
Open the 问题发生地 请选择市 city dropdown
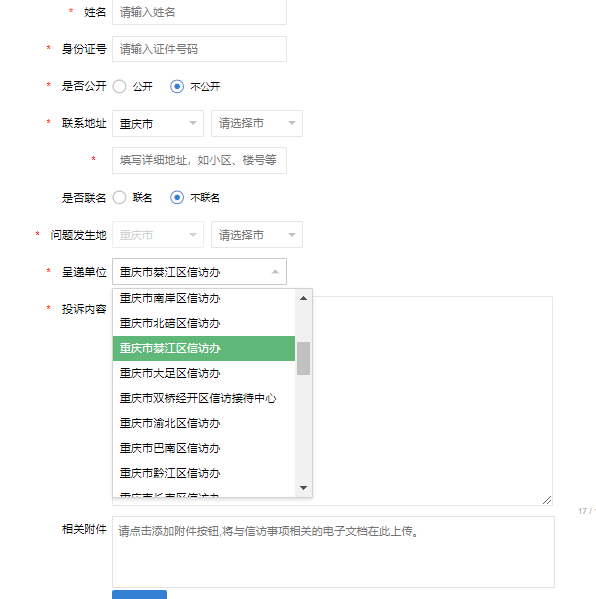tap(257, 235)
